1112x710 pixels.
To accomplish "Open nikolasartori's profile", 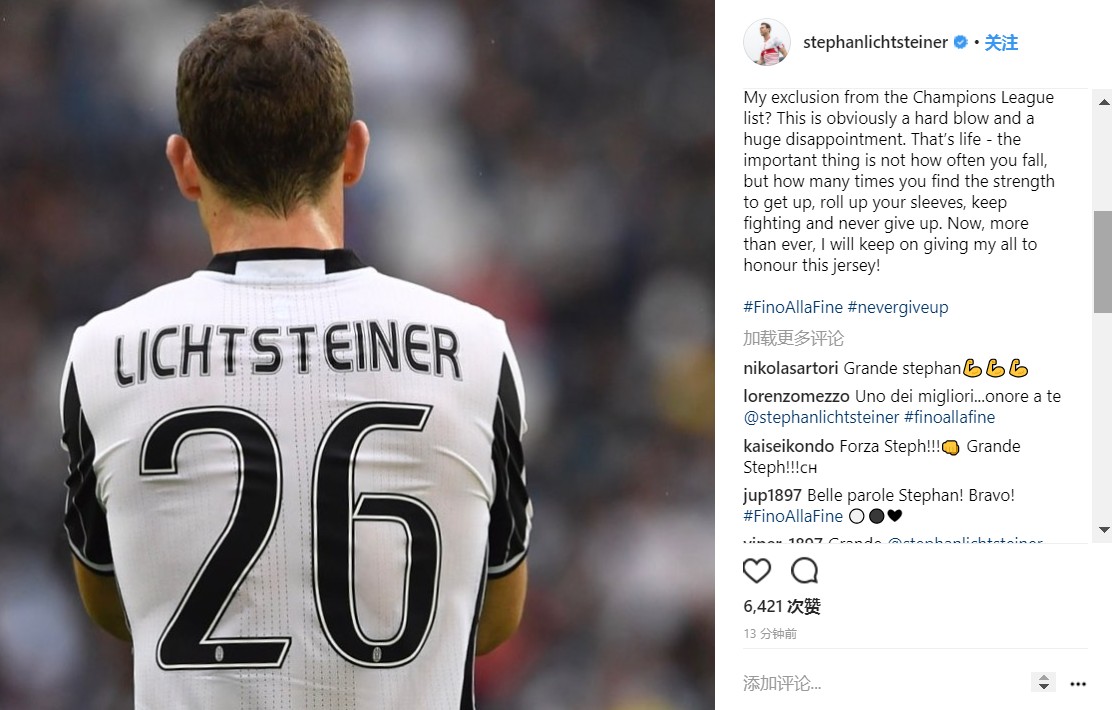I will click(x=791, y=368).
